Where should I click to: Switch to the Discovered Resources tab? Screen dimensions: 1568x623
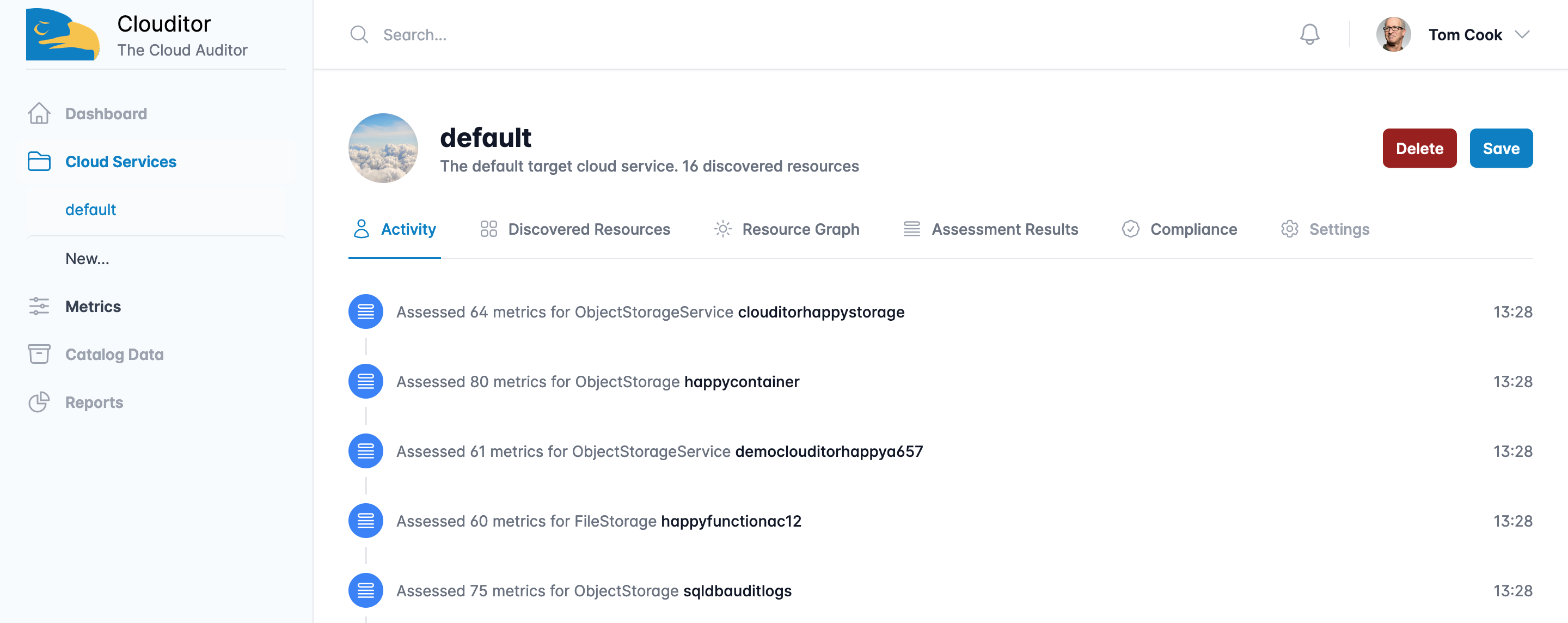click(x=574, y=230)
